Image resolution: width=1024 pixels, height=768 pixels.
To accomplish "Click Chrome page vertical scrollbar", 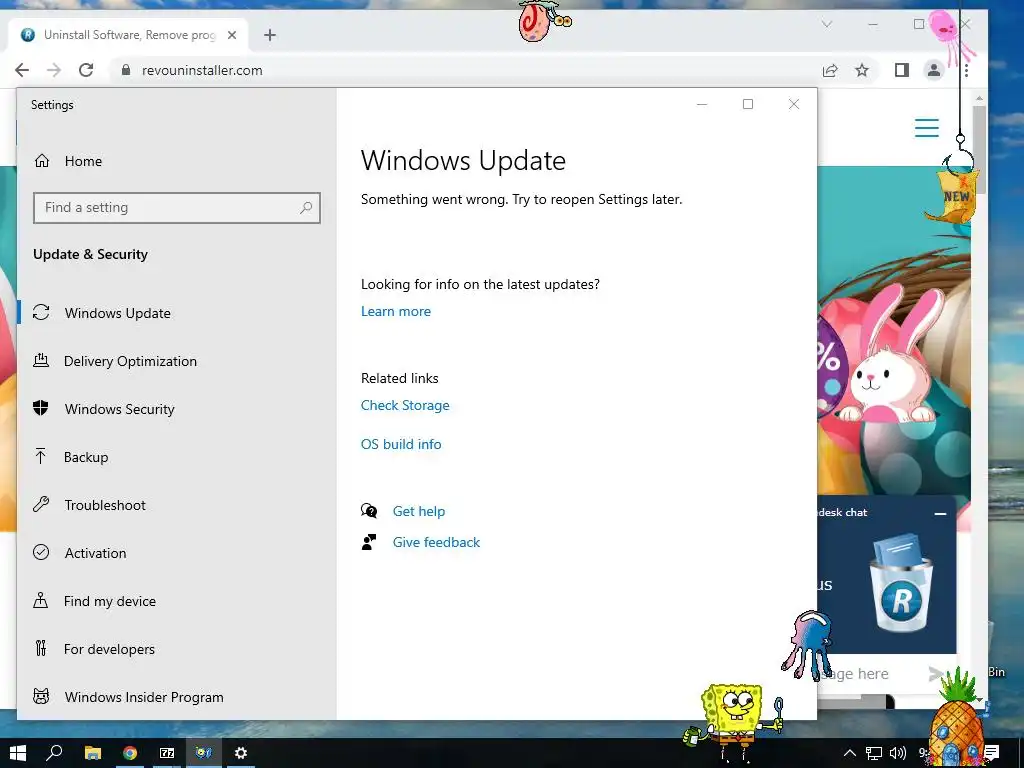I will (978, 150).
